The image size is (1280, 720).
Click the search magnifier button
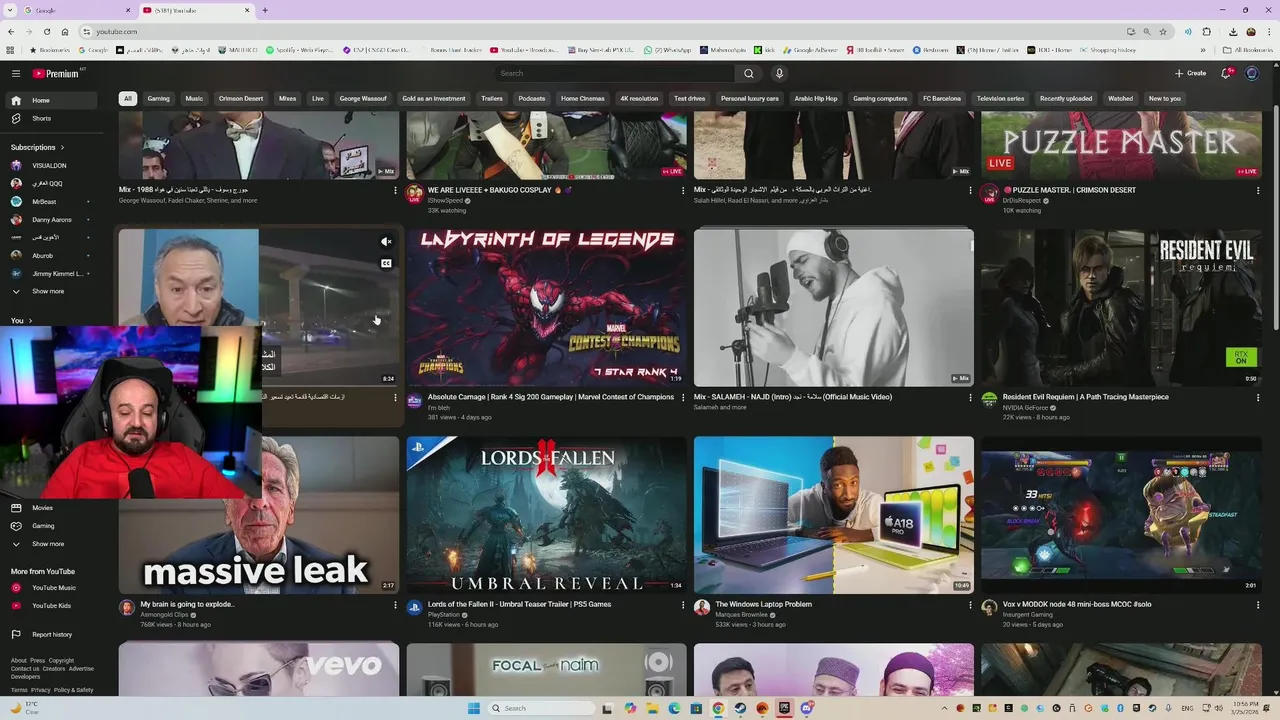(748, 73)
